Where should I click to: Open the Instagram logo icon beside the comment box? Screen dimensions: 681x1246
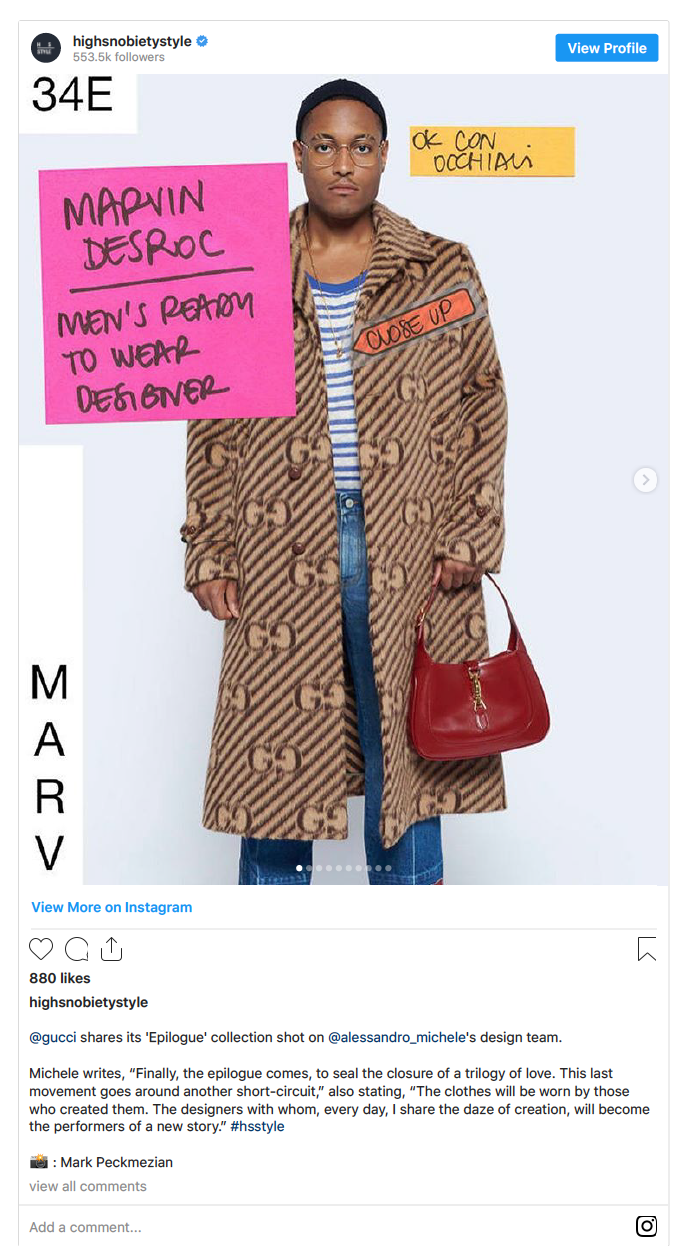click(647, 1226)
